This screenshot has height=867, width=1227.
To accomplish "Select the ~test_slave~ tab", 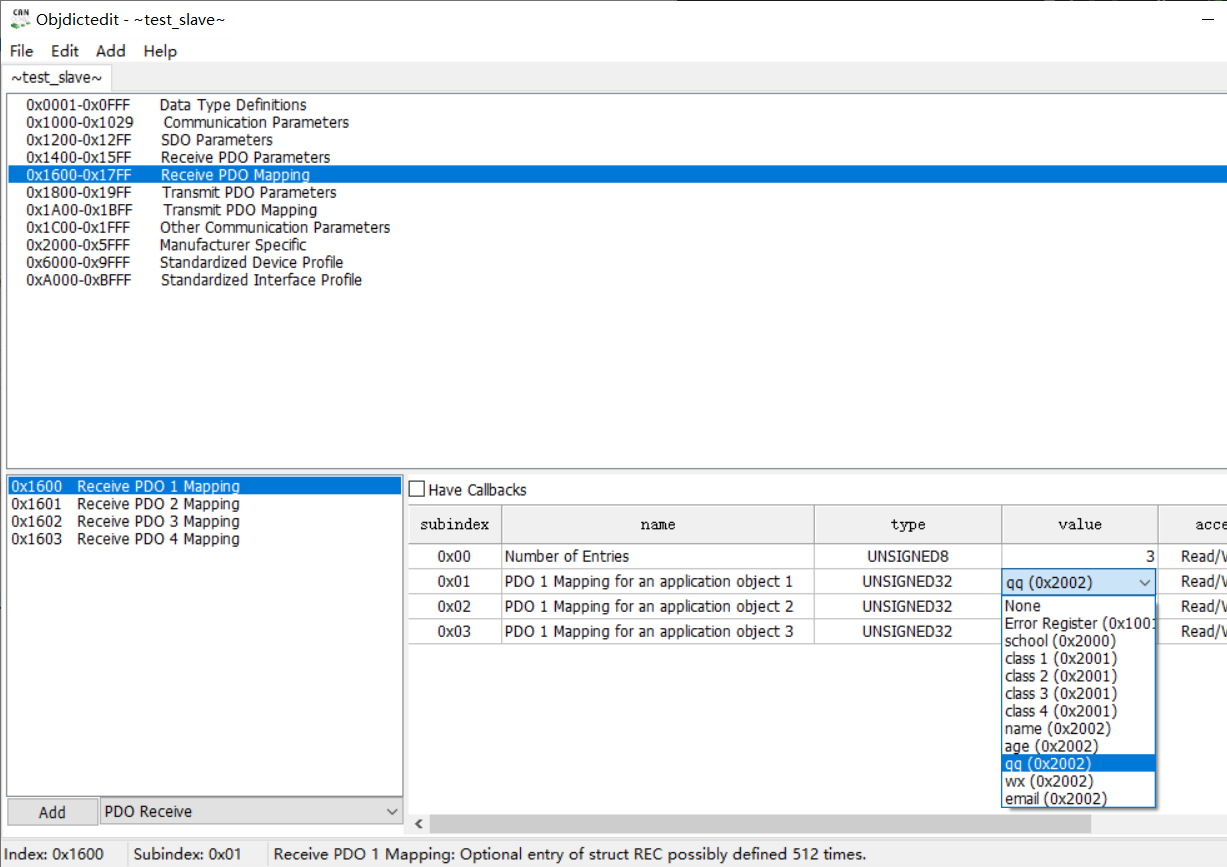I will (57, 77).
